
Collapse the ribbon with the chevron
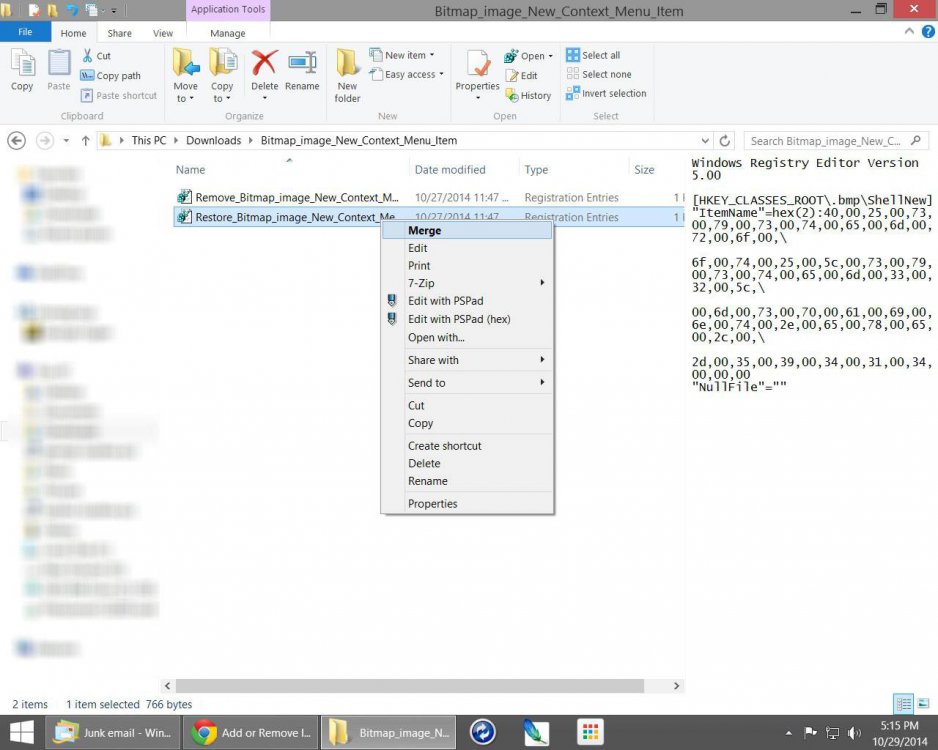tap(909, 31)
